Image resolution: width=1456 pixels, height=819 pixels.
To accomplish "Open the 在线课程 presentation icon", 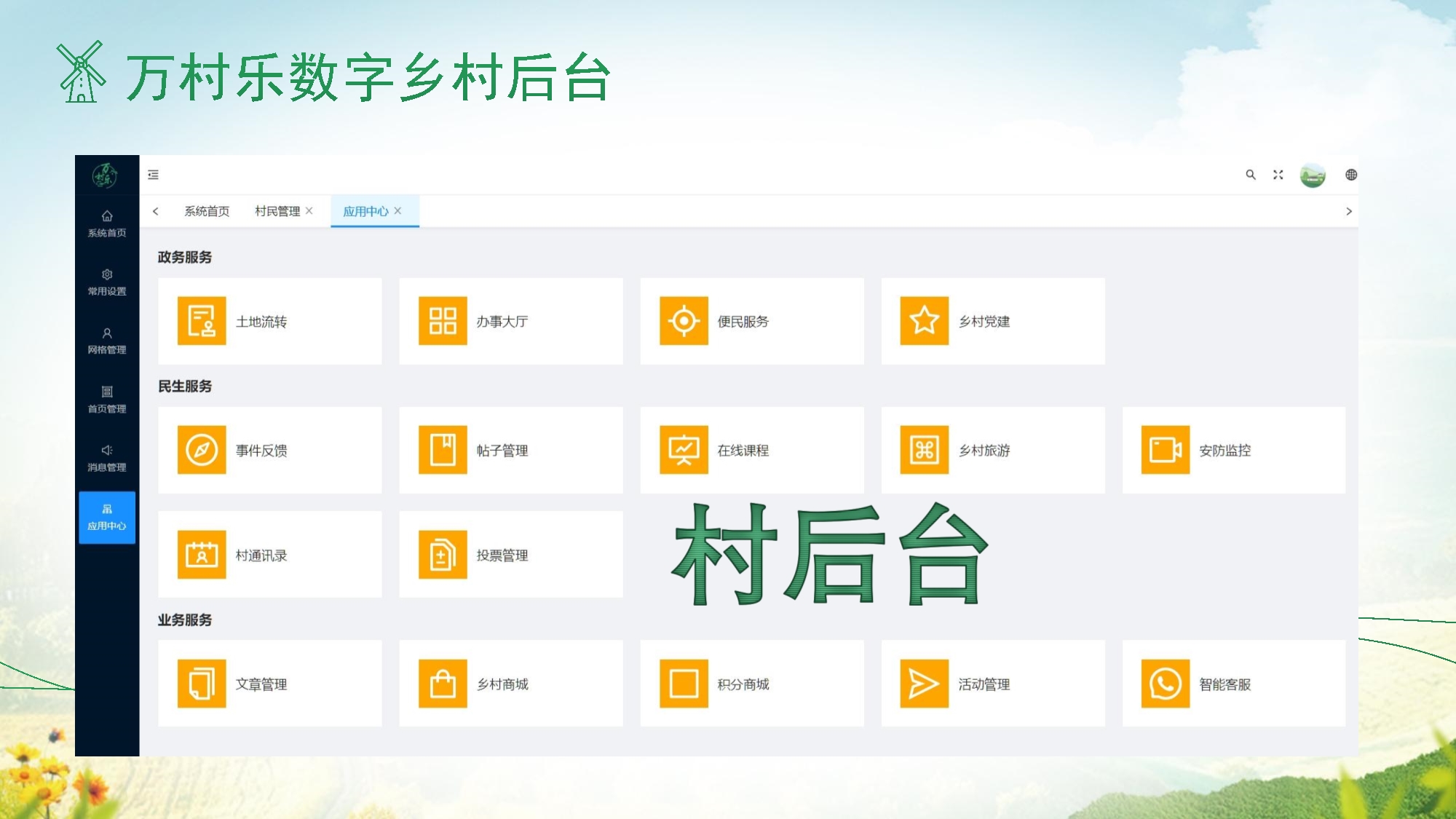I will [684, 450].
